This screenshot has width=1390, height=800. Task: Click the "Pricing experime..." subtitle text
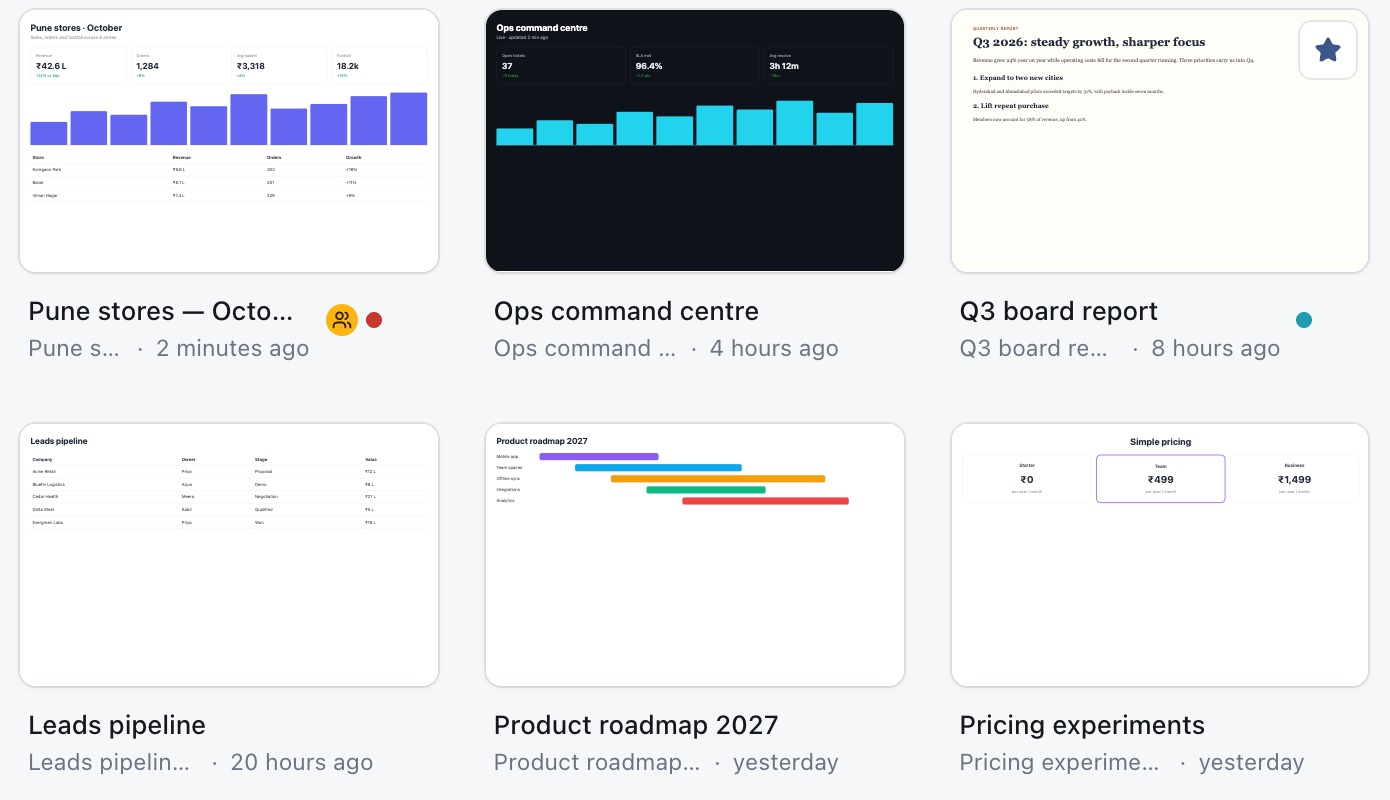coord(1060,762)
